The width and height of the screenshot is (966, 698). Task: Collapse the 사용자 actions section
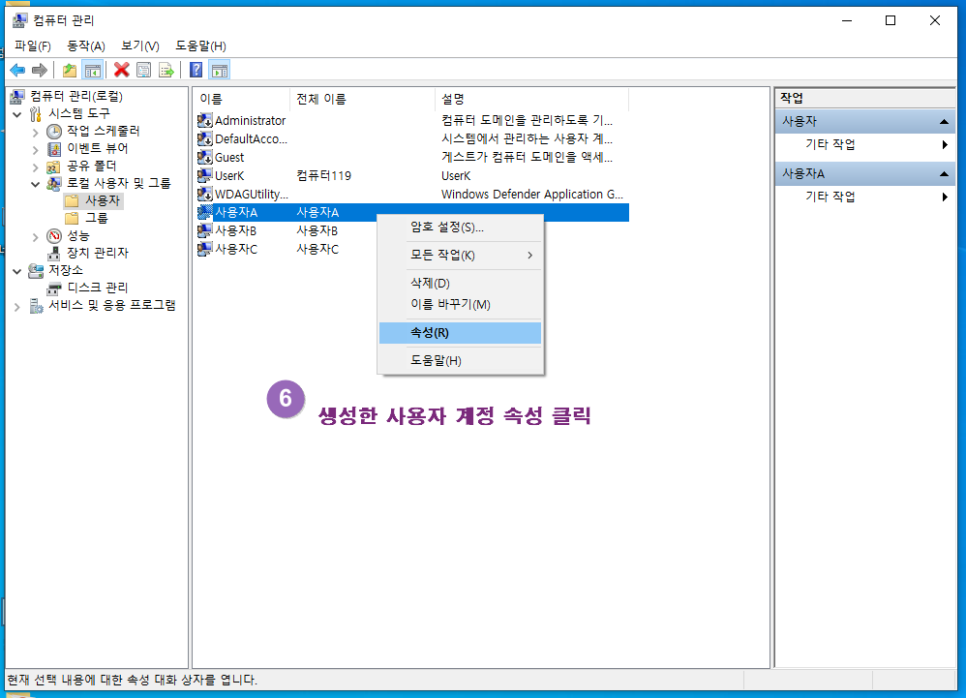tap(943, 121)
